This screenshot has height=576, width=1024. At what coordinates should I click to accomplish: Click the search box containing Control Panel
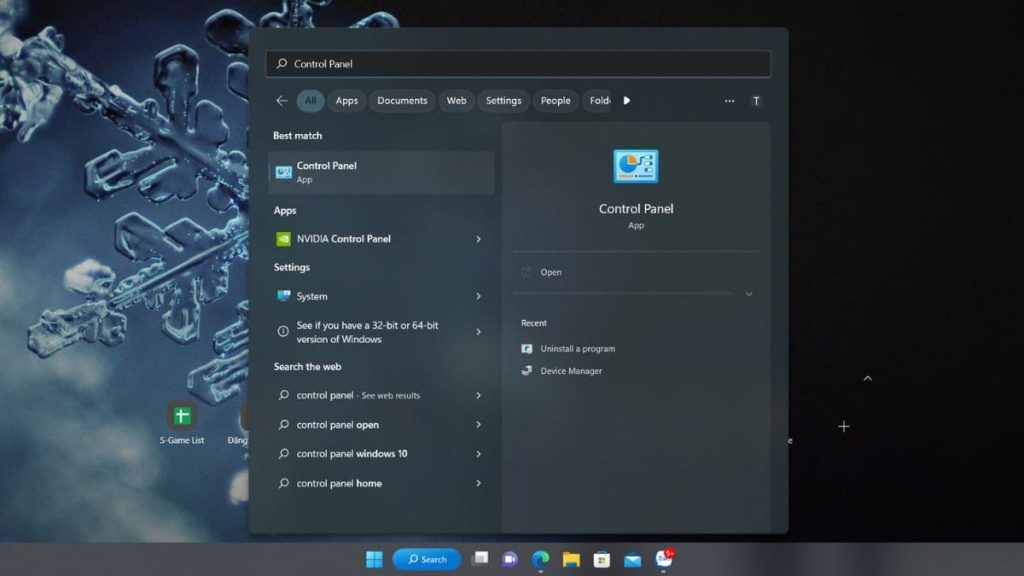[518, 64]
